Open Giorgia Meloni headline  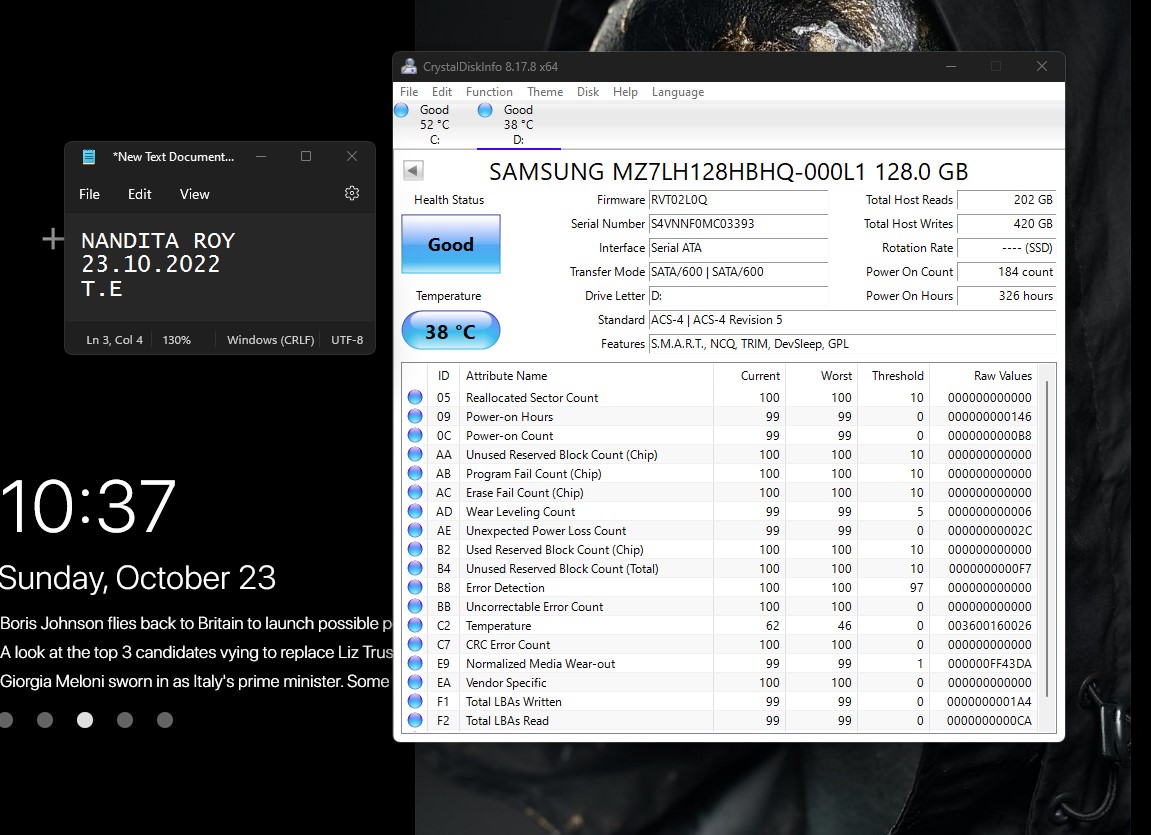coord(195,681)
